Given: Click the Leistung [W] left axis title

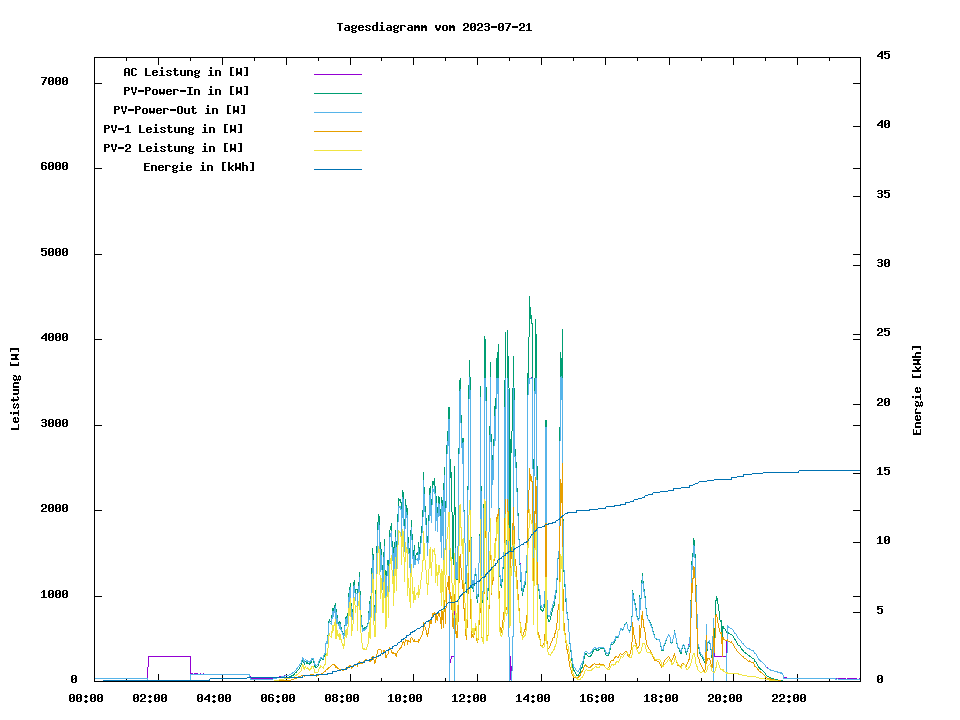Looking at the screenshot, I should [x=15, y=388].
